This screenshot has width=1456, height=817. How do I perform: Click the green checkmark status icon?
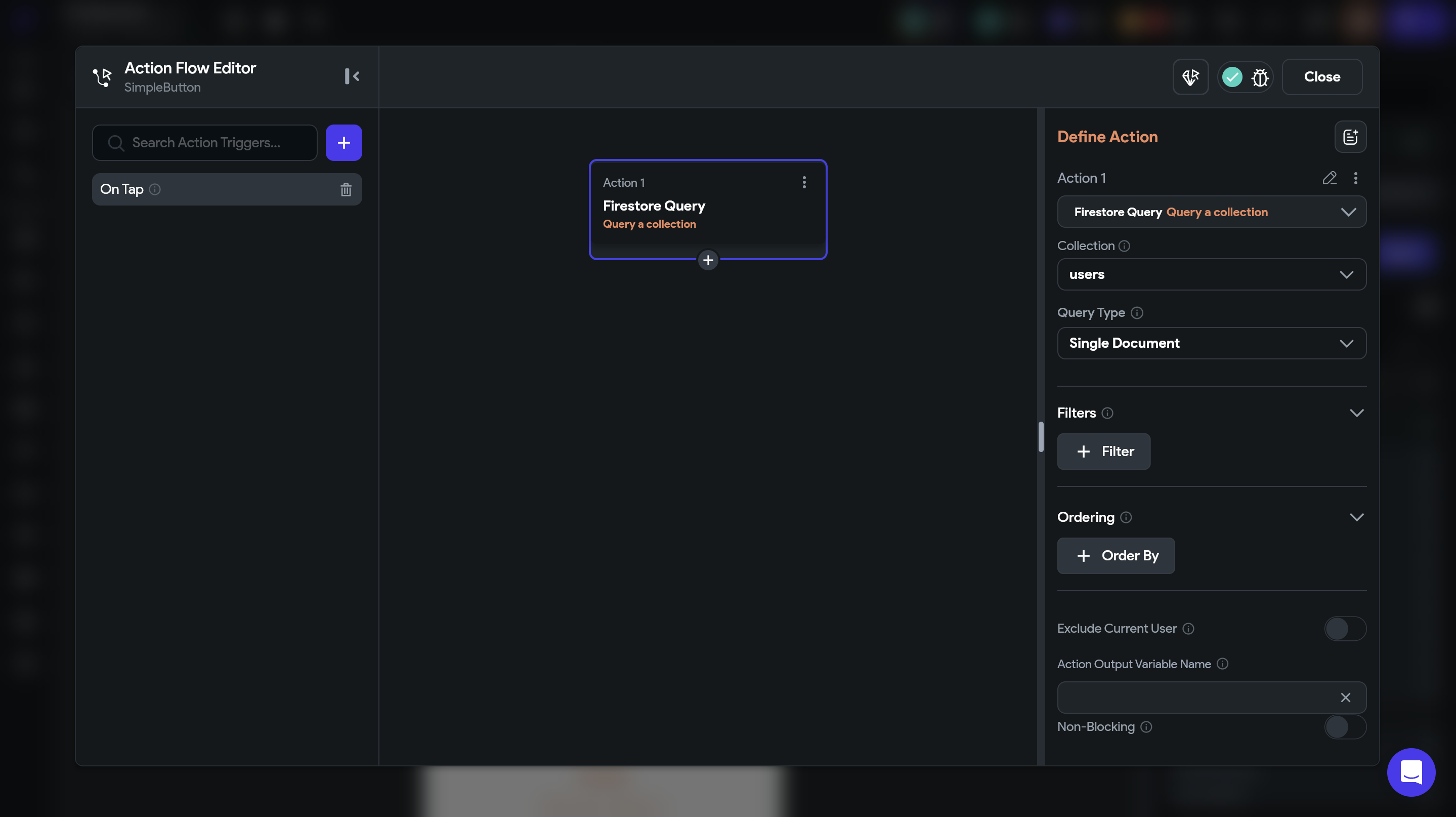[1232, 77]
